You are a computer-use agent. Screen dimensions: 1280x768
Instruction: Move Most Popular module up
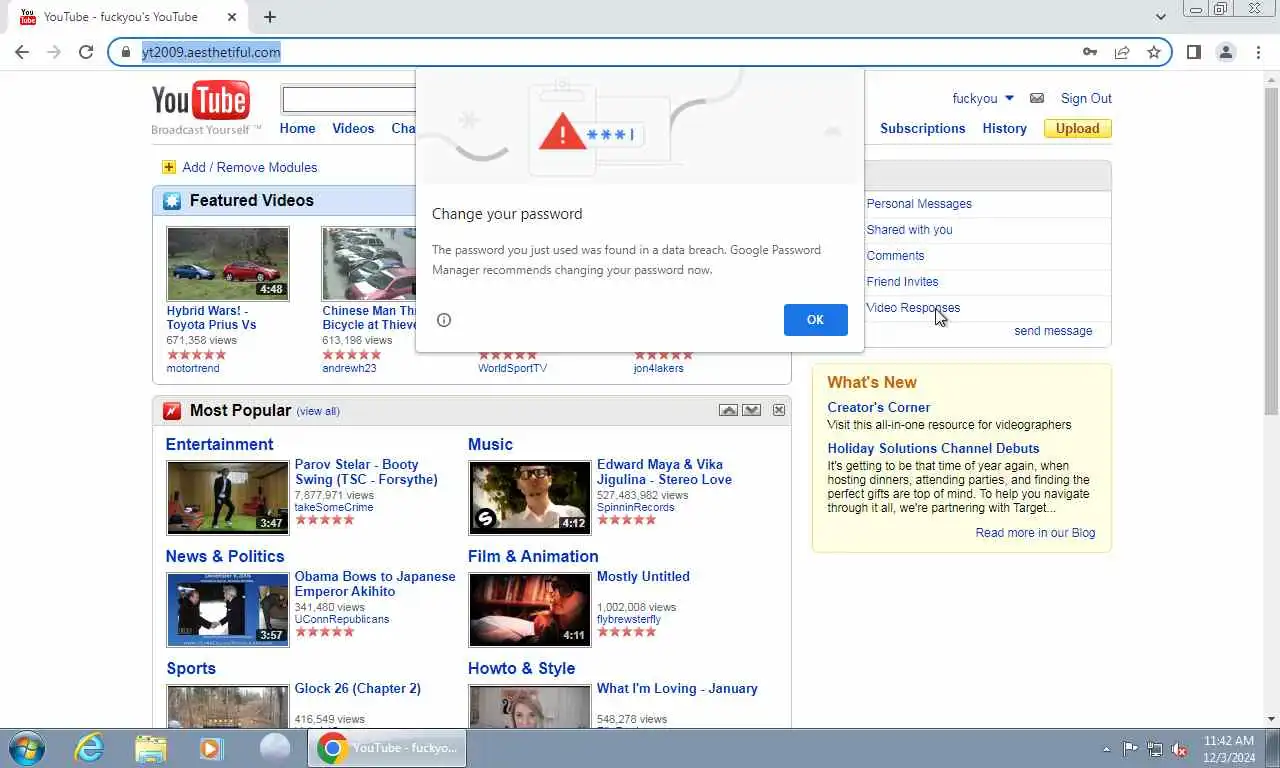coord(728,410)
